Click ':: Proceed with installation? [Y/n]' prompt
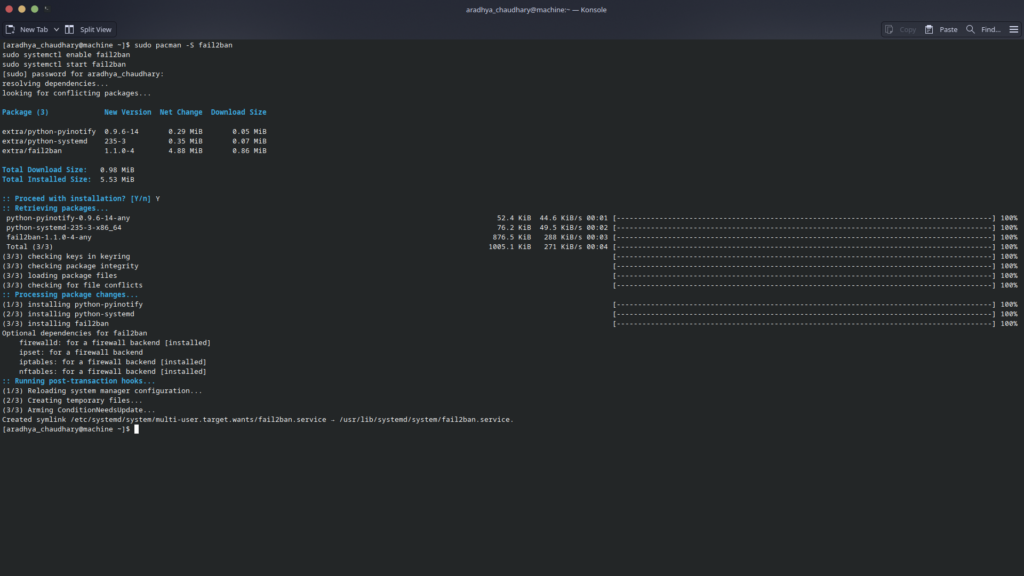This screenshot has width=1024, height=576. click(76, 199)
